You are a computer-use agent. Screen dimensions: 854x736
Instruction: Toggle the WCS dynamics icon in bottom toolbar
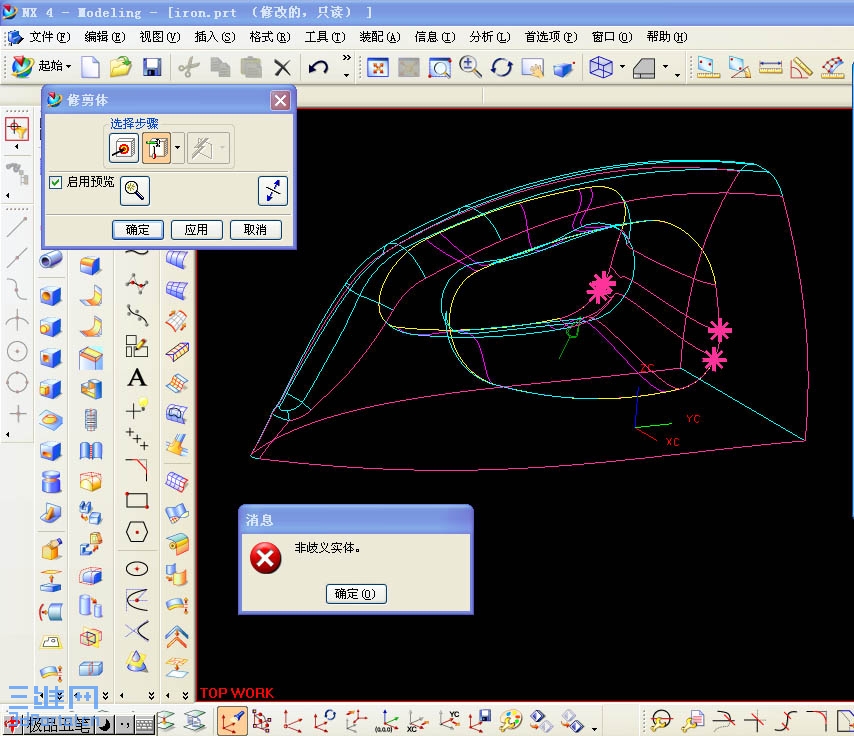click(x=232, y=721)
